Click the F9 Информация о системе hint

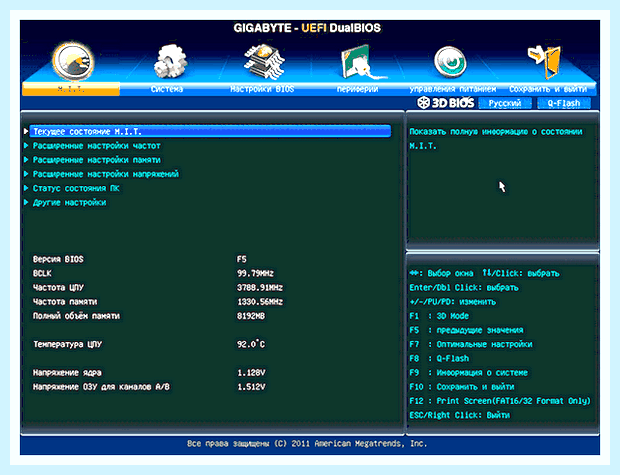click(469, 373)
